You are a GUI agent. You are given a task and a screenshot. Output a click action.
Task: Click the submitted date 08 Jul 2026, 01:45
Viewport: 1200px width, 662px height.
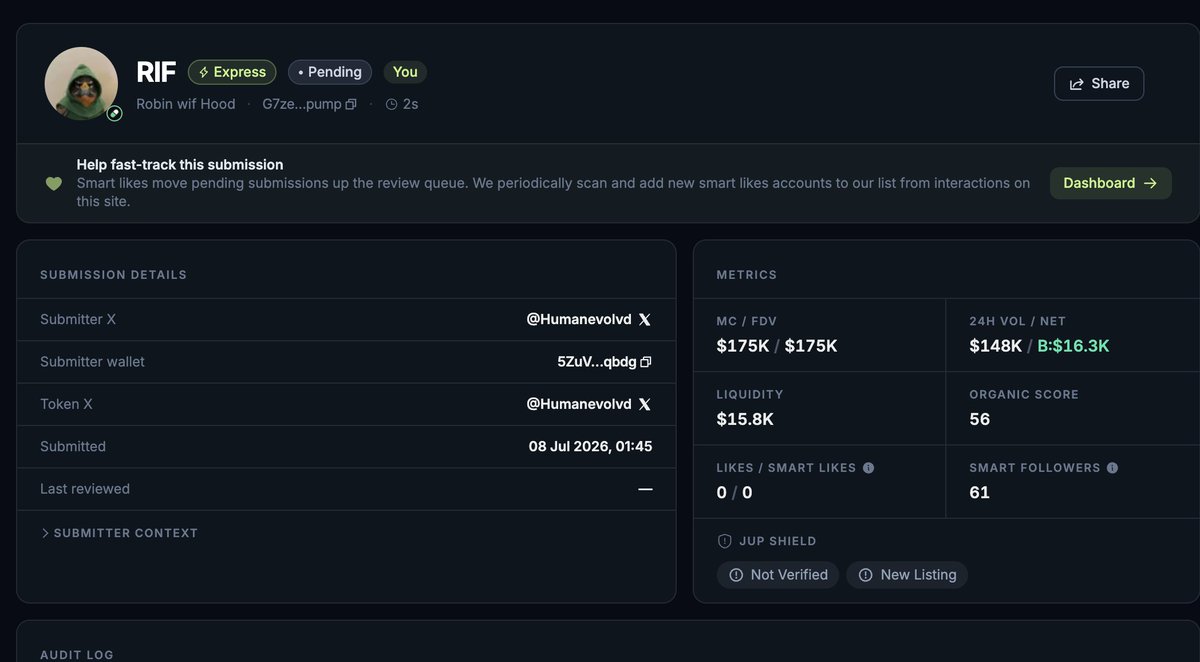point(590,447)
